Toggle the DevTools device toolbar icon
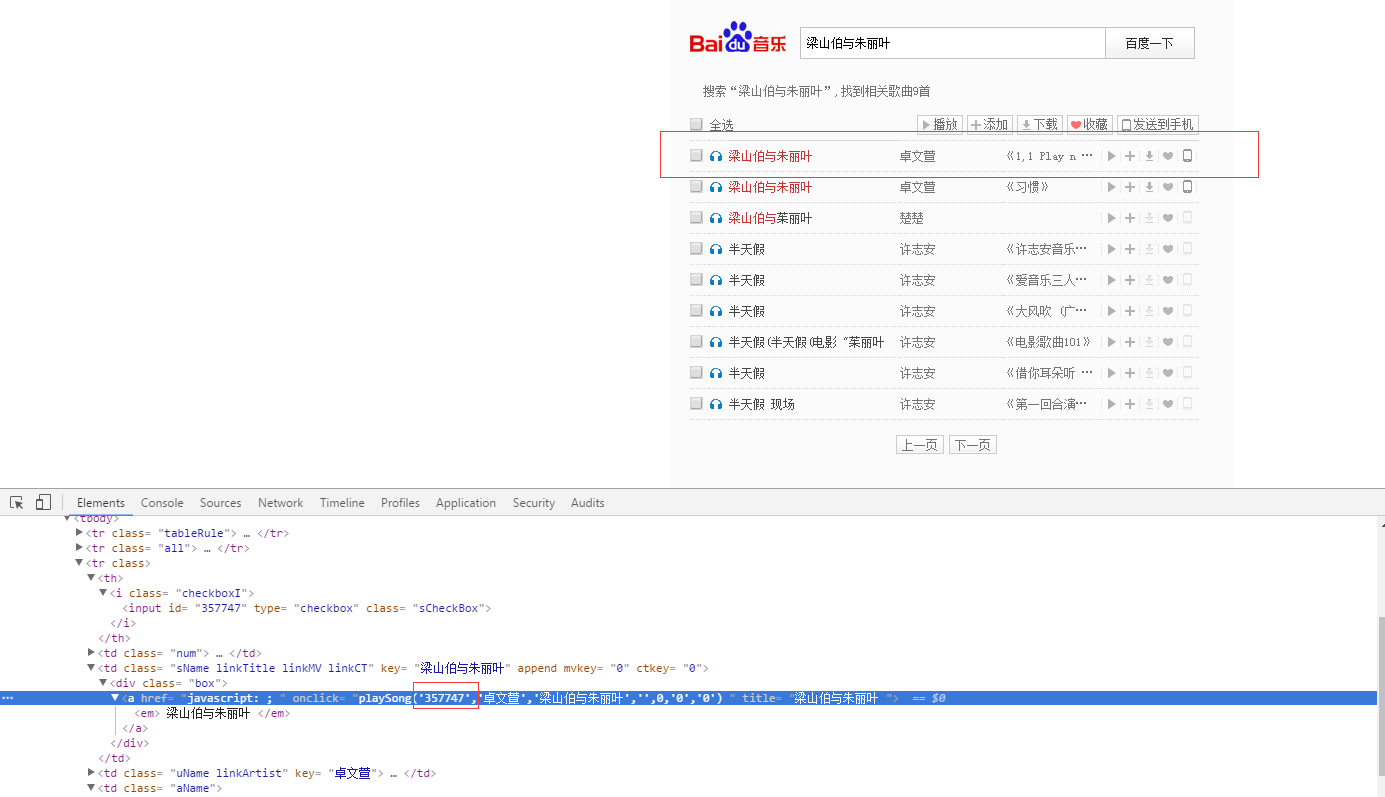This screenshot has height=797, width=1385. pos(43,502)
